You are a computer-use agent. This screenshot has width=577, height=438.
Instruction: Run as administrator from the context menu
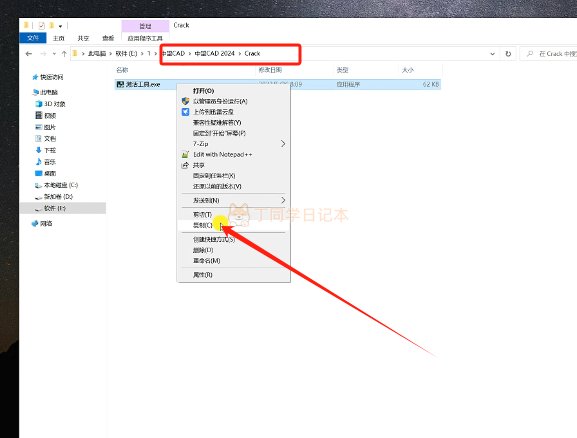pyautogui.click(x=220, y=101)
